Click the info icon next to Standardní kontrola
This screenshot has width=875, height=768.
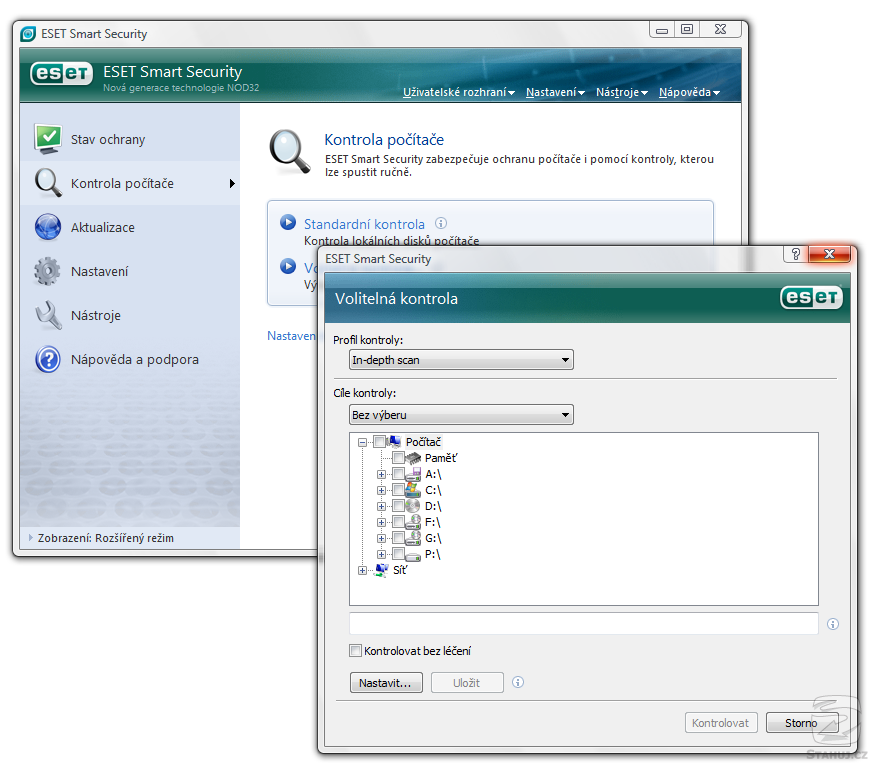coord(441,223)
